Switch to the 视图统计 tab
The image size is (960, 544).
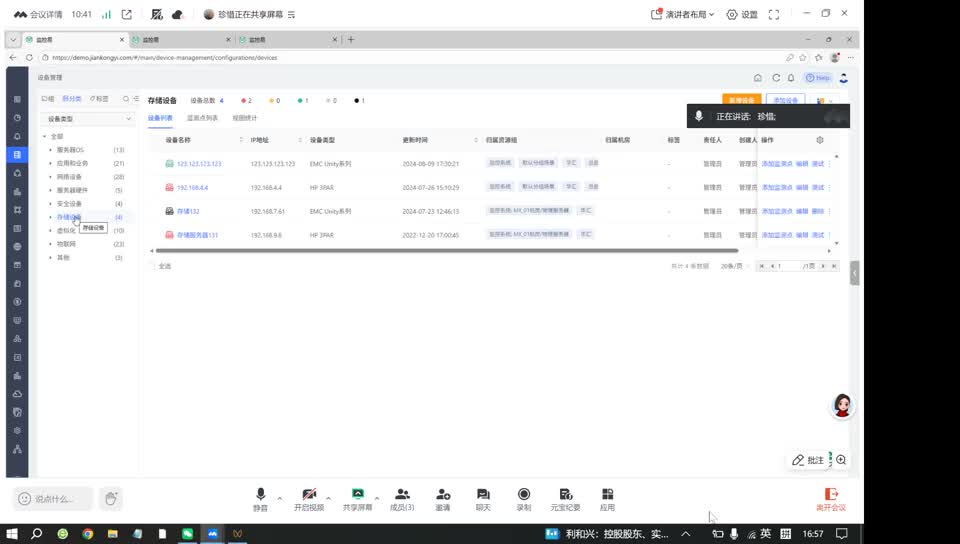click(244, 118)
